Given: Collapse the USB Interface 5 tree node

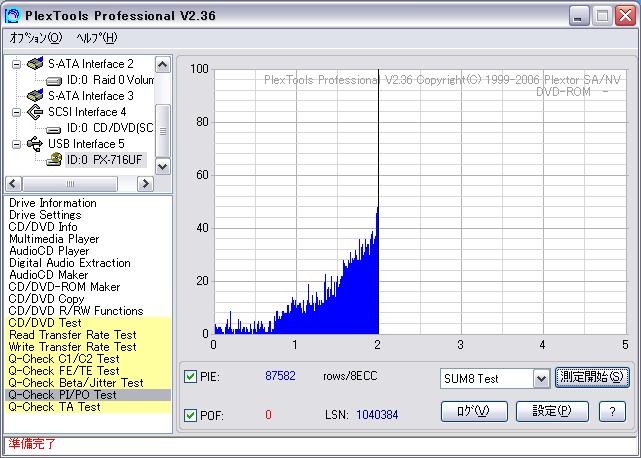Looking at the screenshot, I should [x=16, y=144].
